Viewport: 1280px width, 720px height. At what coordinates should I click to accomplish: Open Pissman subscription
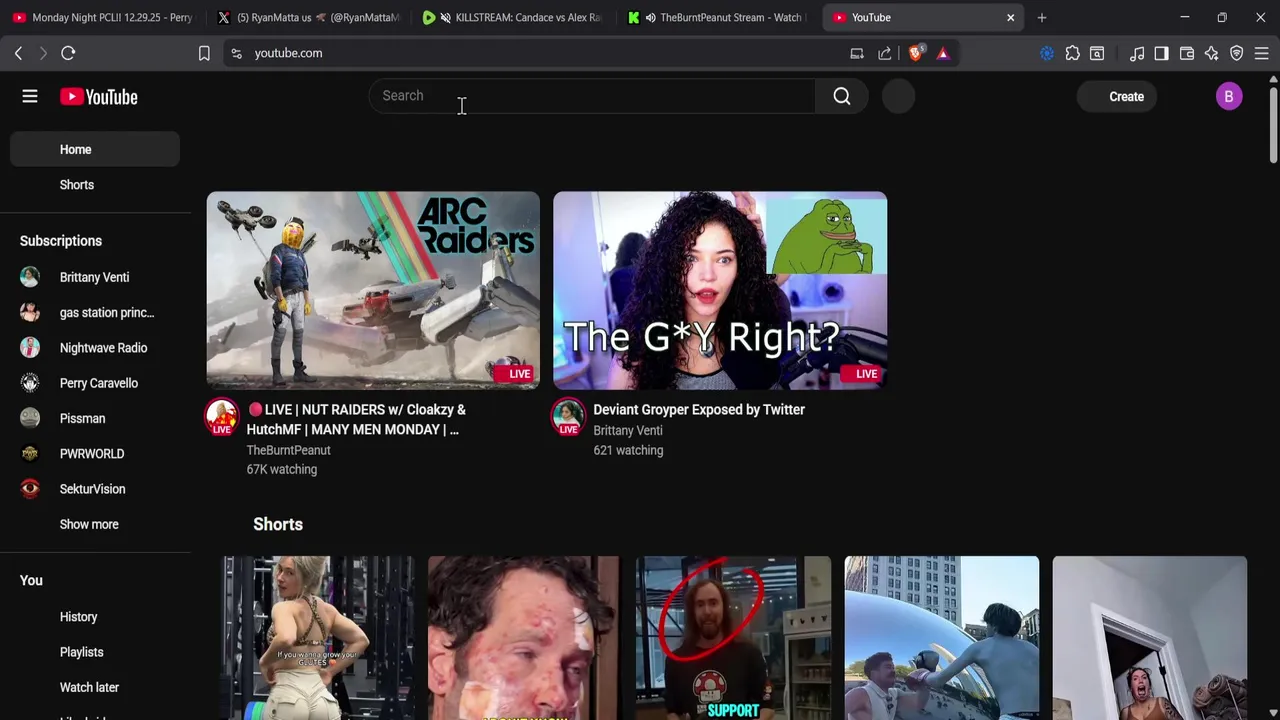[x=95, y=419]
